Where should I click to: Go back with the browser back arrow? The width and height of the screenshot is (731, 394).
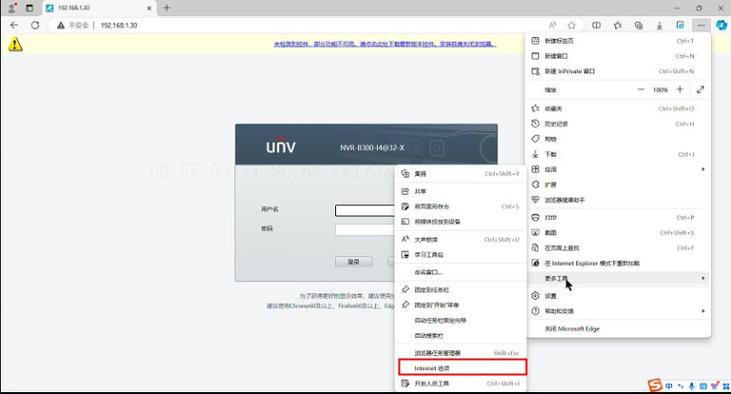tap(14, 25)
